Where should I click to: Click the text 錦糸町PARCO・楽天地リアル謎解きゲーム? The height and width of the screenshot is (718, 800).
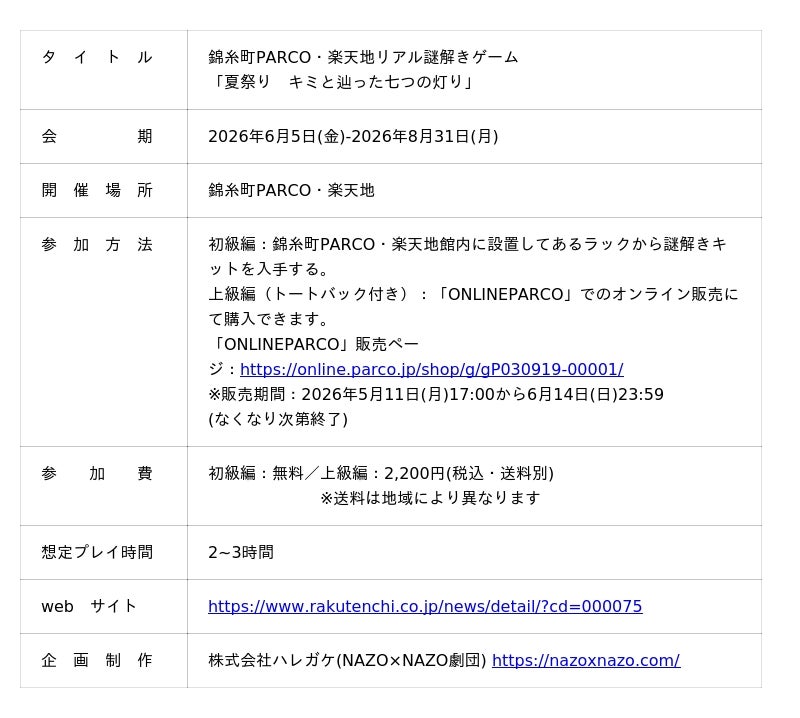(x=363, y=57)
